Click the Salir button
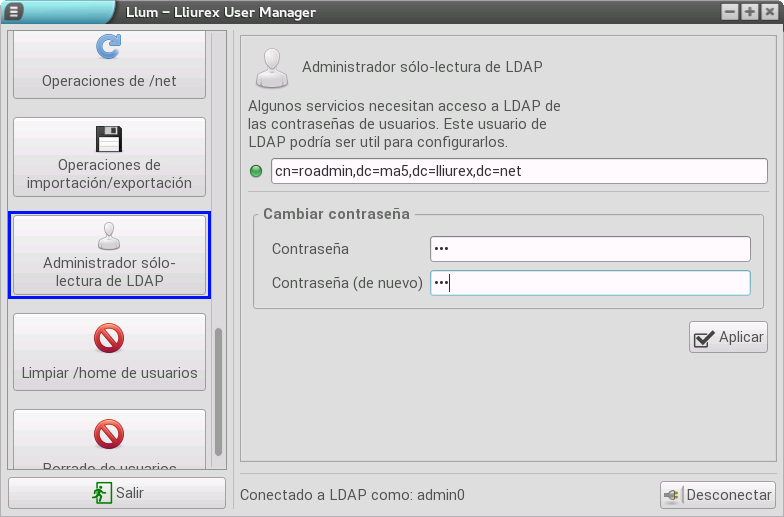784x517 pixels. [x=117, y=493]
